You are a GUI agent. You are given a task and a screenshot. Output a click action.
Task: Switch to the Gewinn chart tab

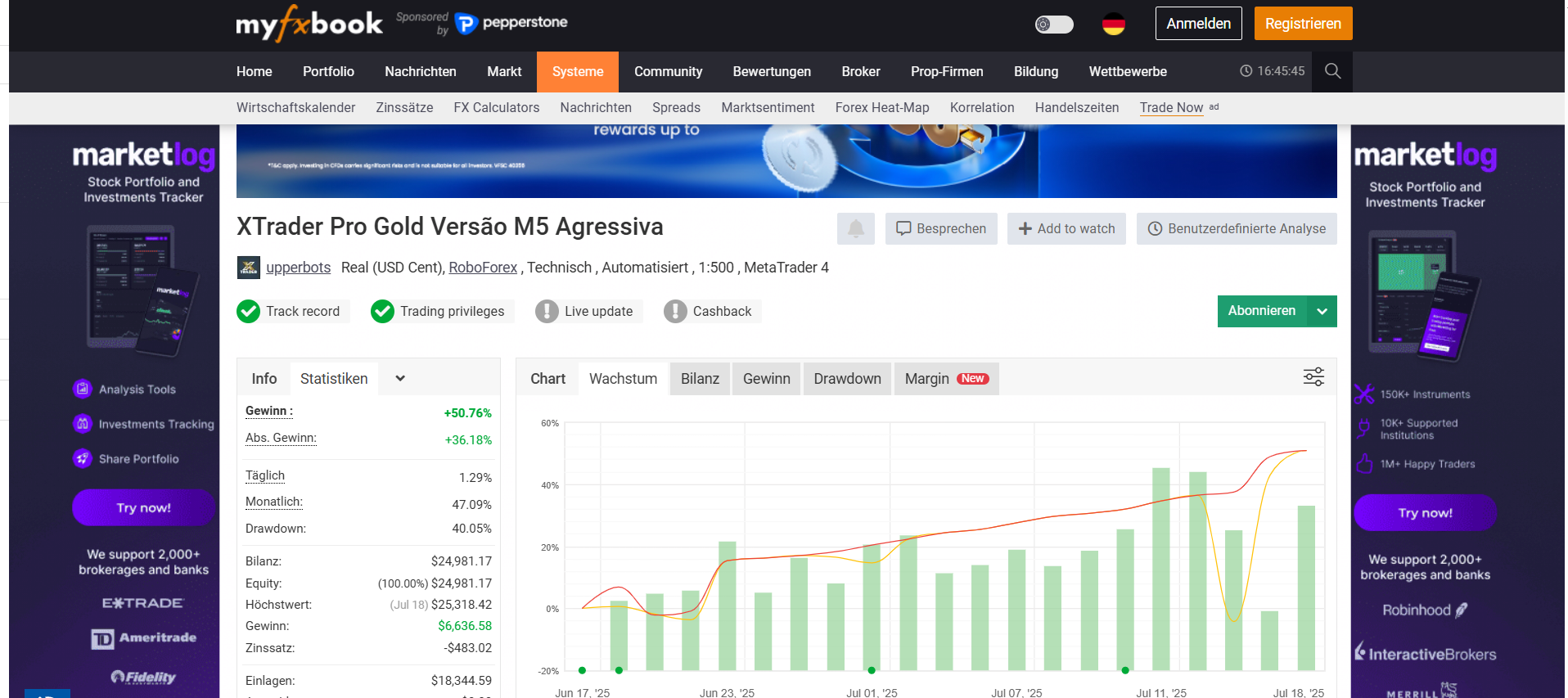point(767,379)
